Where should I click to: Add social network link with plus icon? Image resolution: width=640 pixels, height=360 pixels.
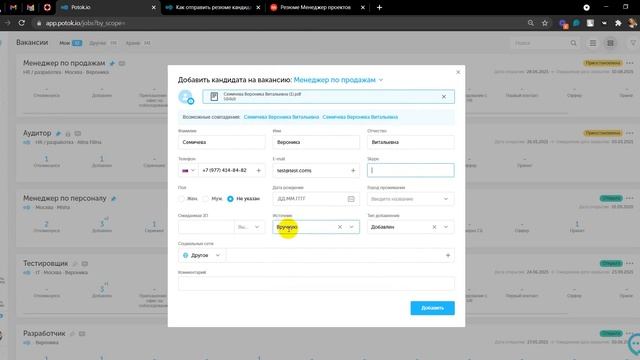point(448,256)
